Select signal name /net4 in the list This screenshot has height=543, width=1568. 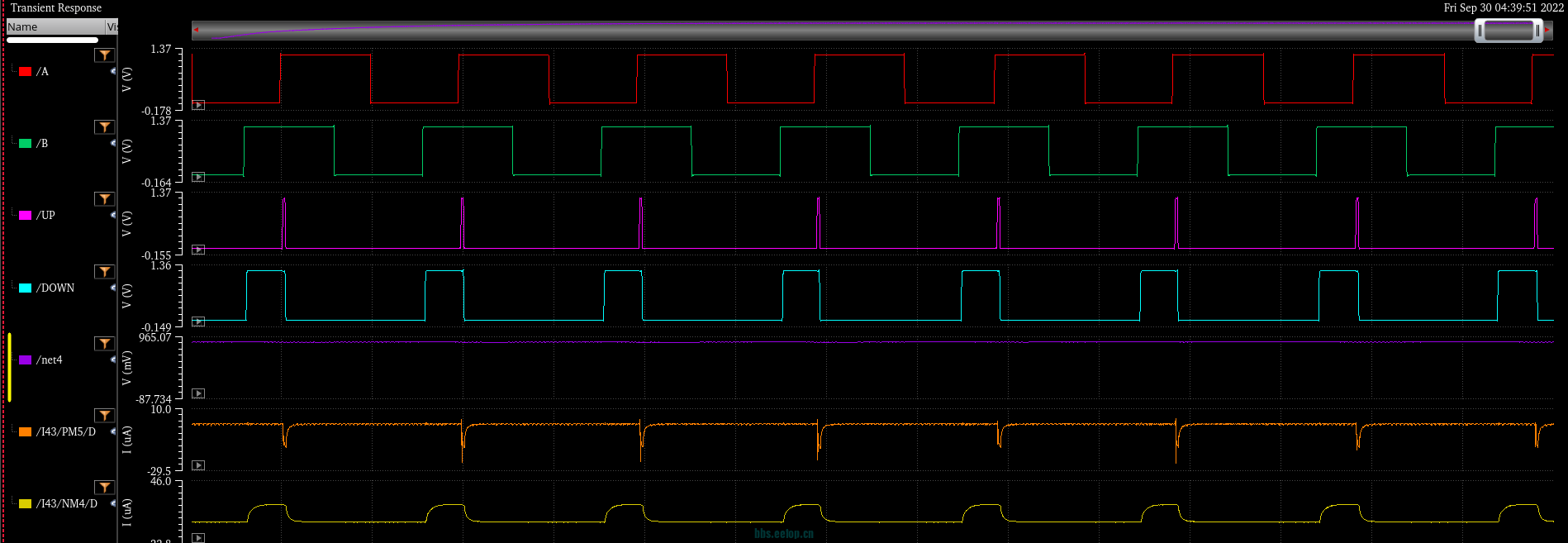tap(50, 360)
